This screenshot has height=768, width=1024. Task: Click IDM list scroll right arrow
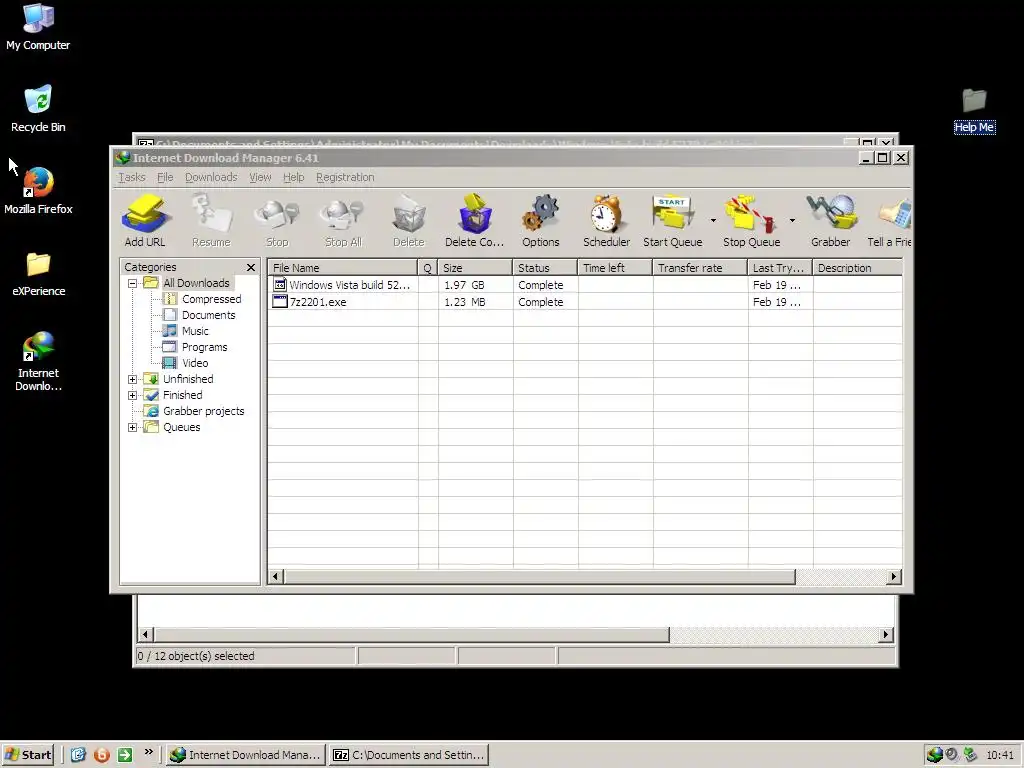(894, 577)
